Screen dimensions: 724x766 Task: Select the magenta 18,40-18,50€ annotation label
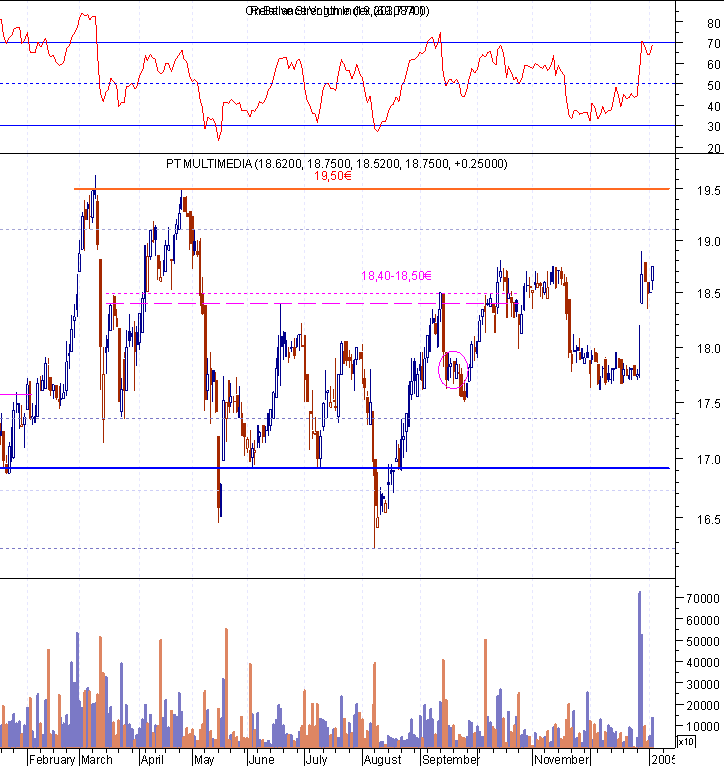pos(396,276)
